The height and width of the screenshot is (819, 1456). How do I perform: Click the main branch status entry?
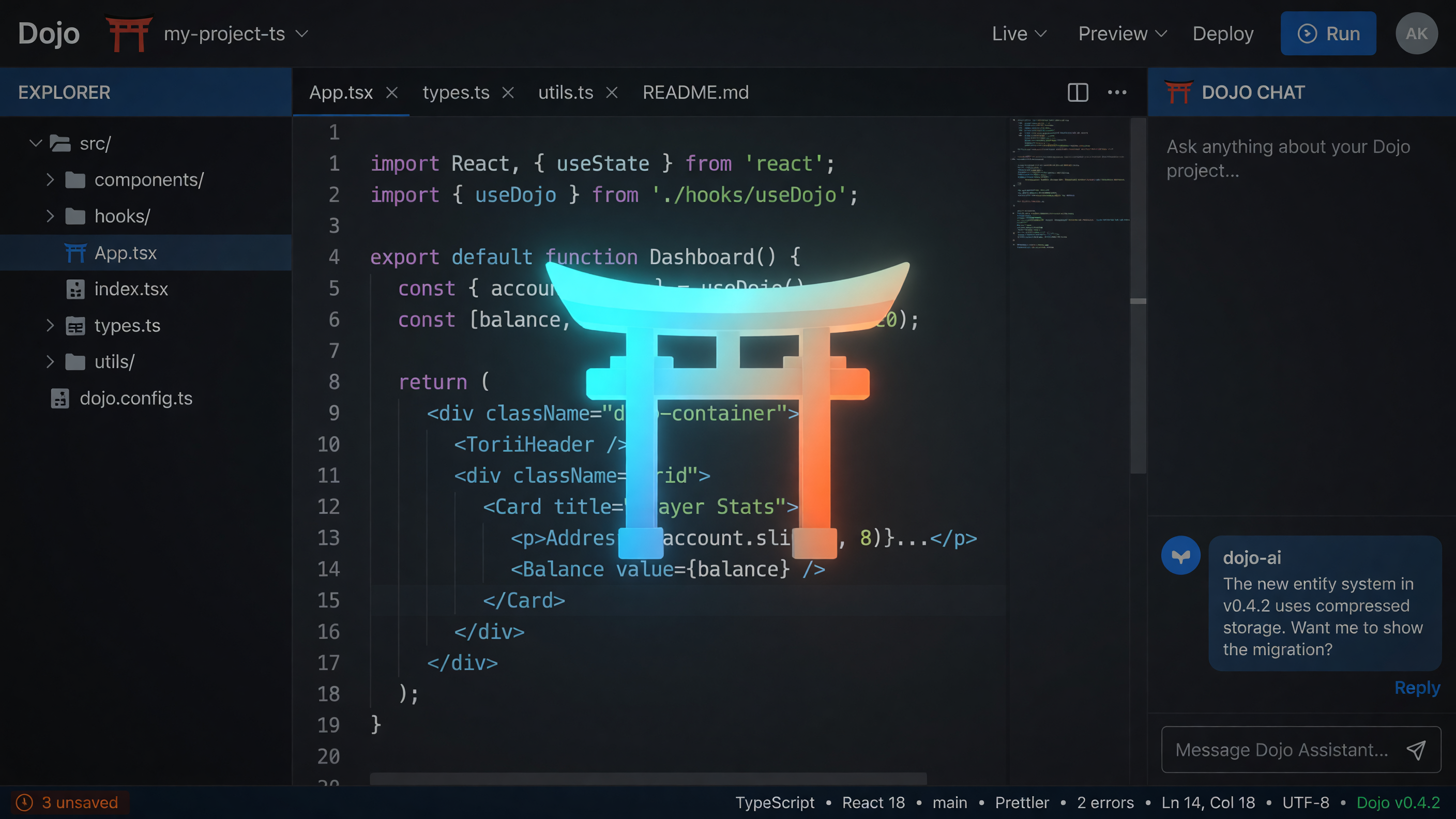950,802
